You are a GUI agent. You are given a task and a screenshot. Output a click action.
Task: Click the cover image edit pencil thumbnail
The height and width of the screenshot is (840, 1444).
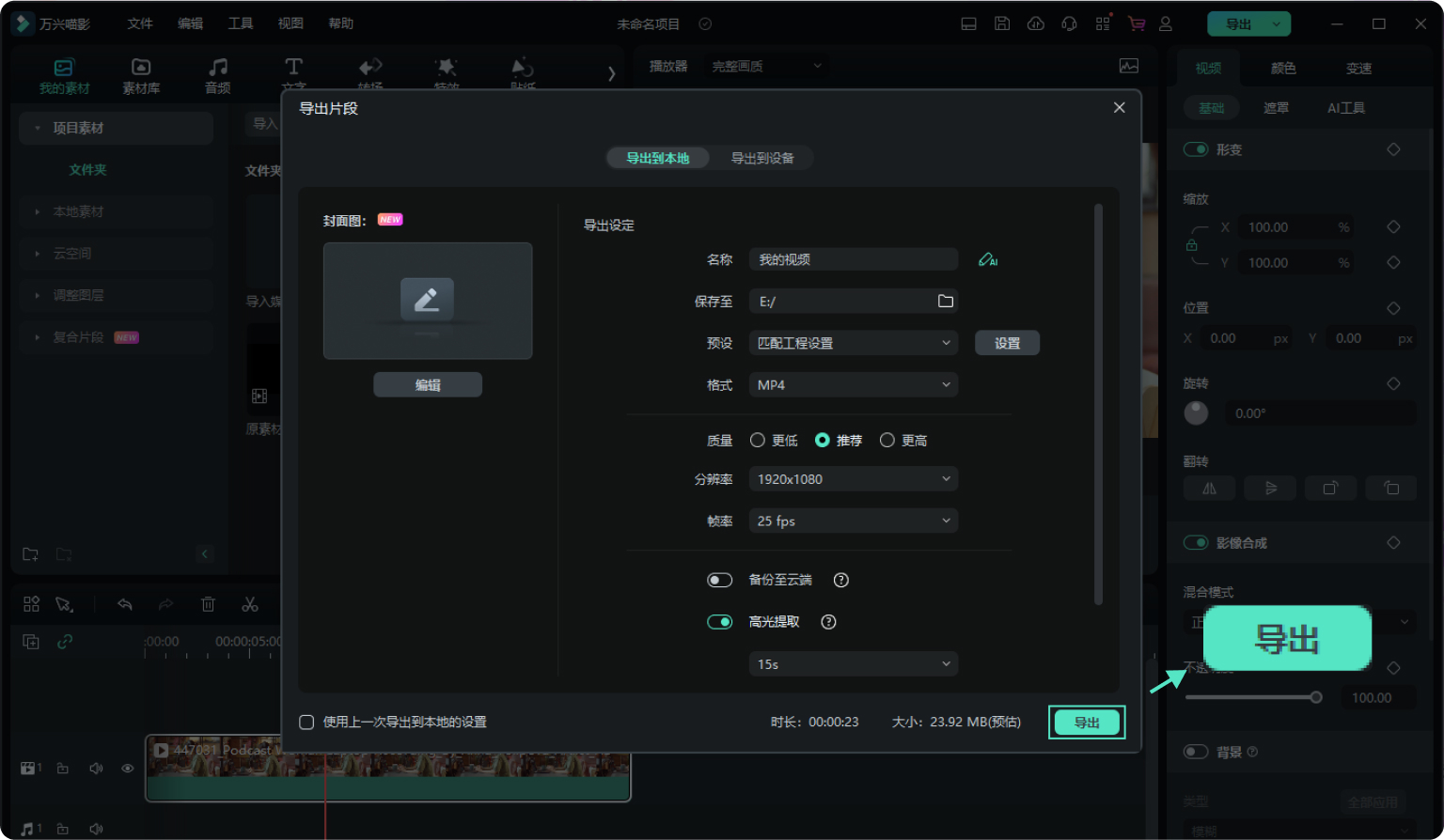tap(428, 301)
